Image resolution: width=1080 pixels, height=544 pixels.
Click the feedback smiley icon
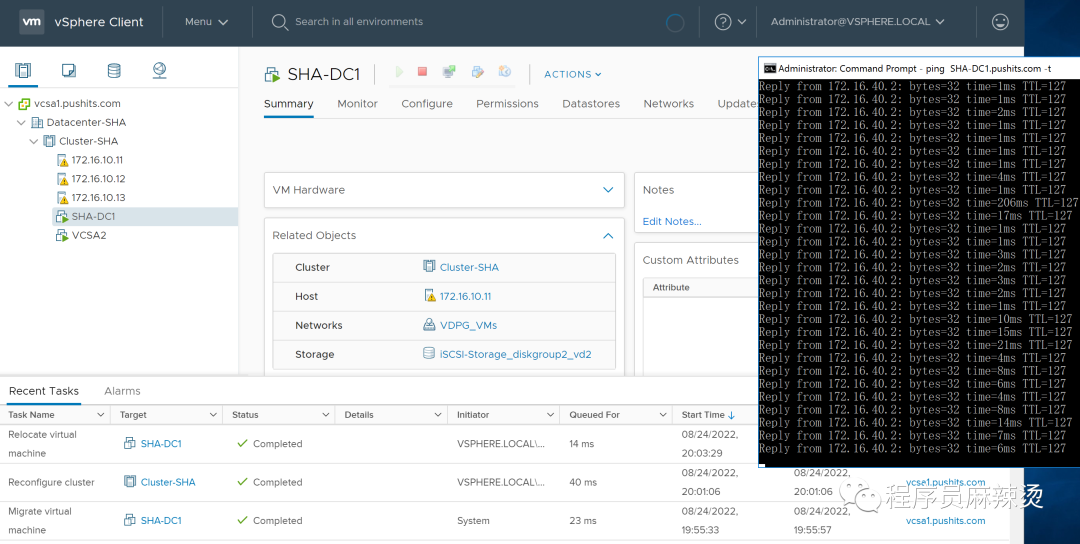coord(1000,22)
